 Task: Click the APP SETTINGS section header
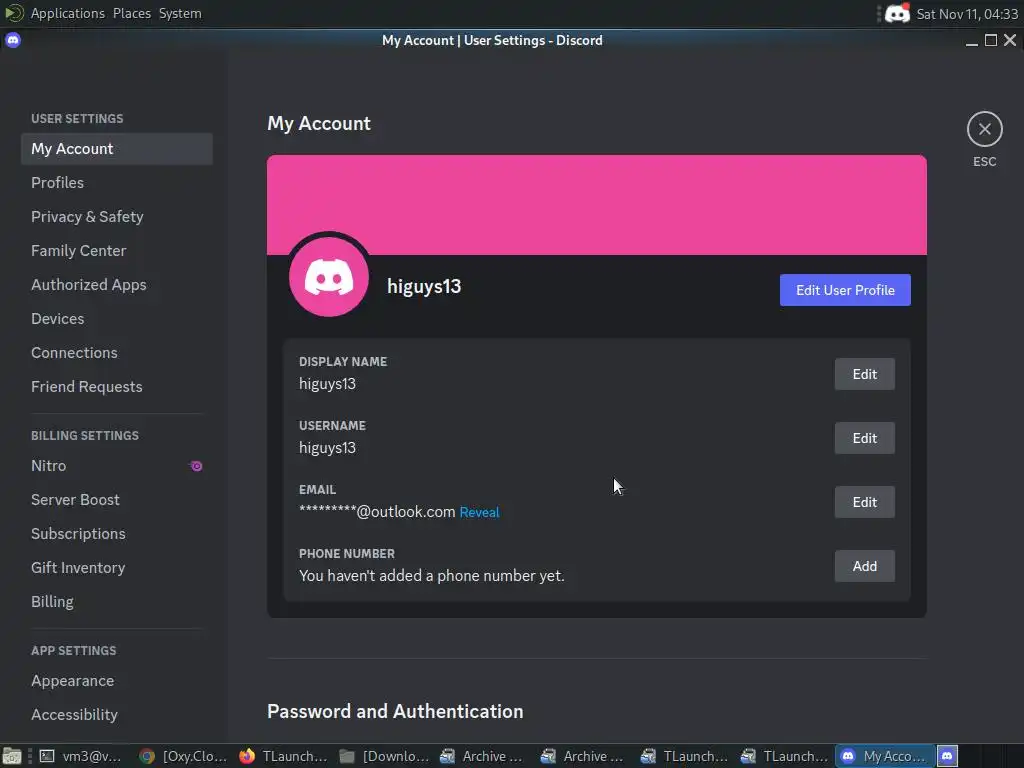click(x=74, y=650)
